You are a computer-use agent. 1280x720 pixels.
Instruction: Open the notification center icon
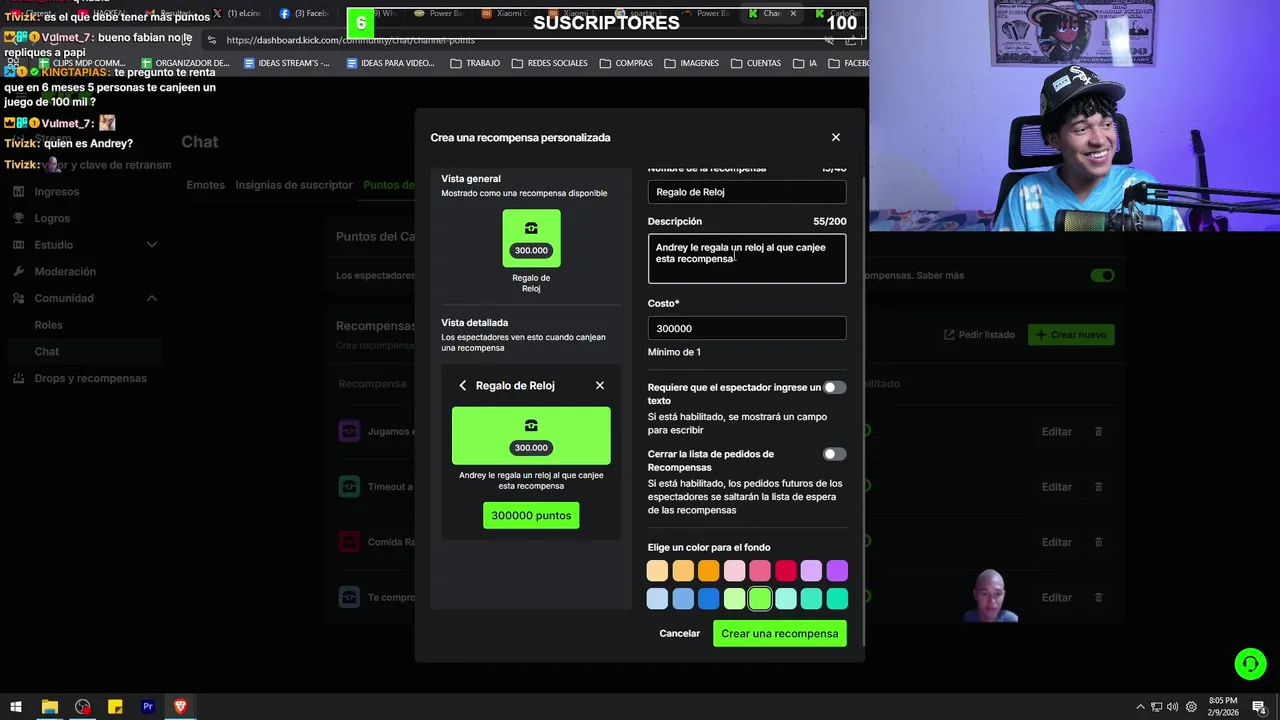[1259, 707]
